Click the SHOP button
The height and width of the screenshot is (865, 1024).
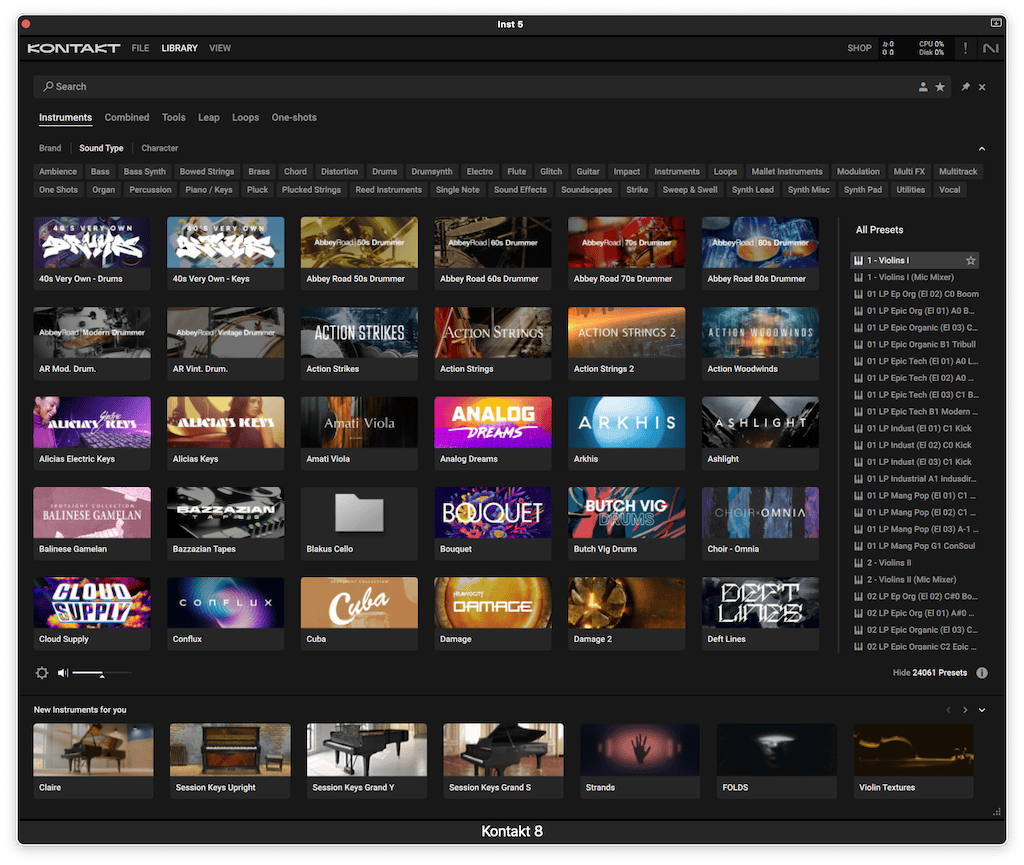coord(859,48)
